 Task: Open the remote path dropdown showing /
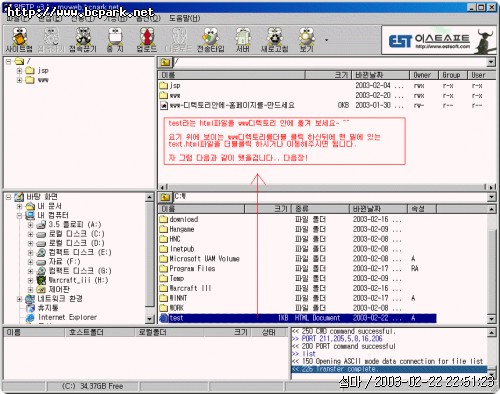point(491,62)
